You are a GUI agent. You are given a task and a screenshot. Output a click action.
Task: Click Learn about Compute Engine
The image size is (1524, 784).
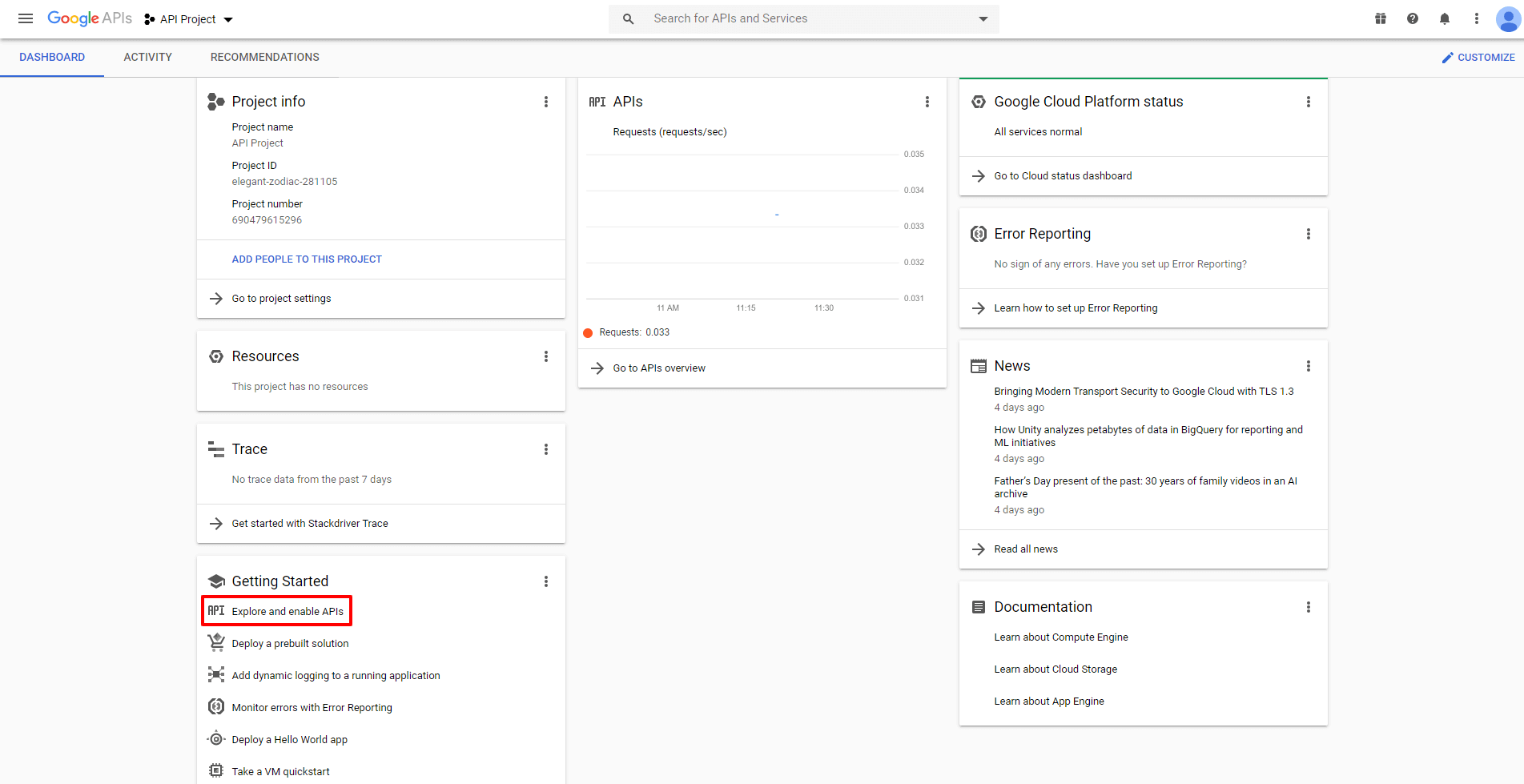pos(1061,637)
